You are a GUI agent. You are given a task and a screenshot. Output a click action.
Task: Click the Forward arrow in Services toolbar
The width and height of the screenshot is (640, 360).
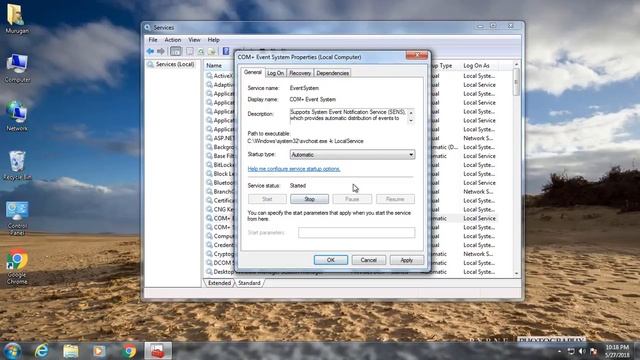pyautogui.click(x=161, y=51)
